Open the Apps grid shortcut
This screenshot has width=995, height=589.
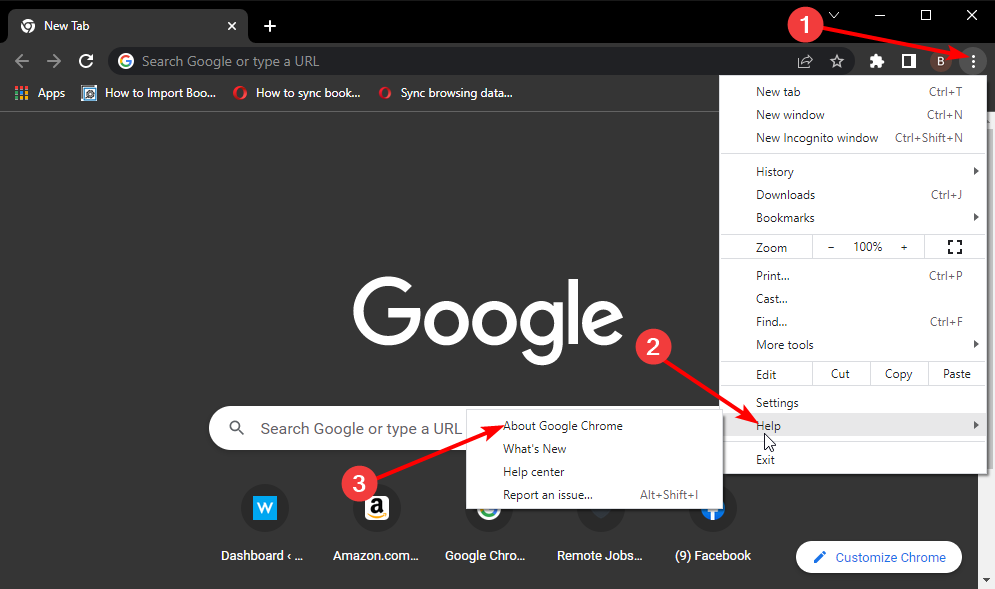40,93
